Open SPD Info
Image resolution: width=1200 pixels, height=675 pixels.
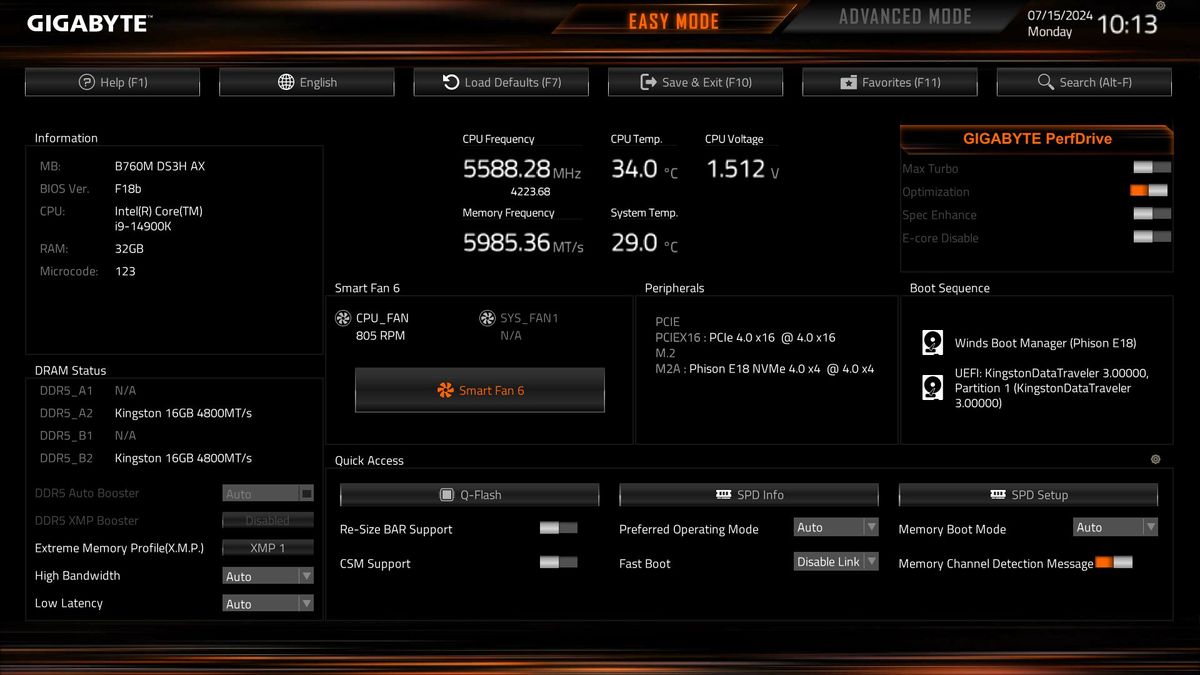[749, 495]
